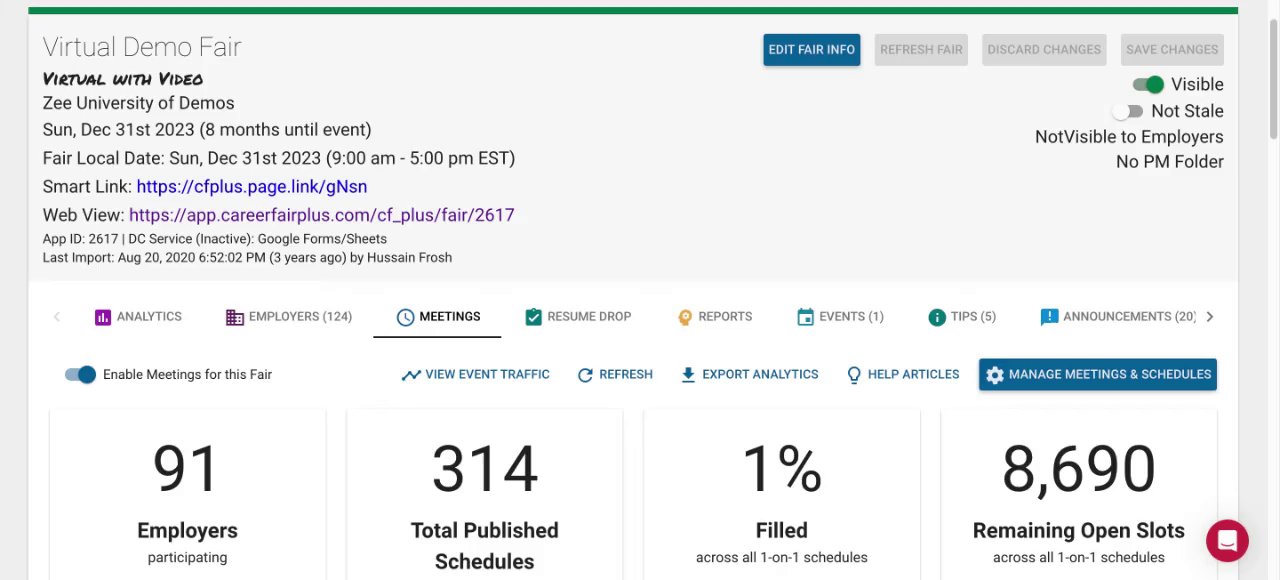Click the Analytics bar chart icon
The height and width of the screenshot is (580, 1280).
coord(103,317)
